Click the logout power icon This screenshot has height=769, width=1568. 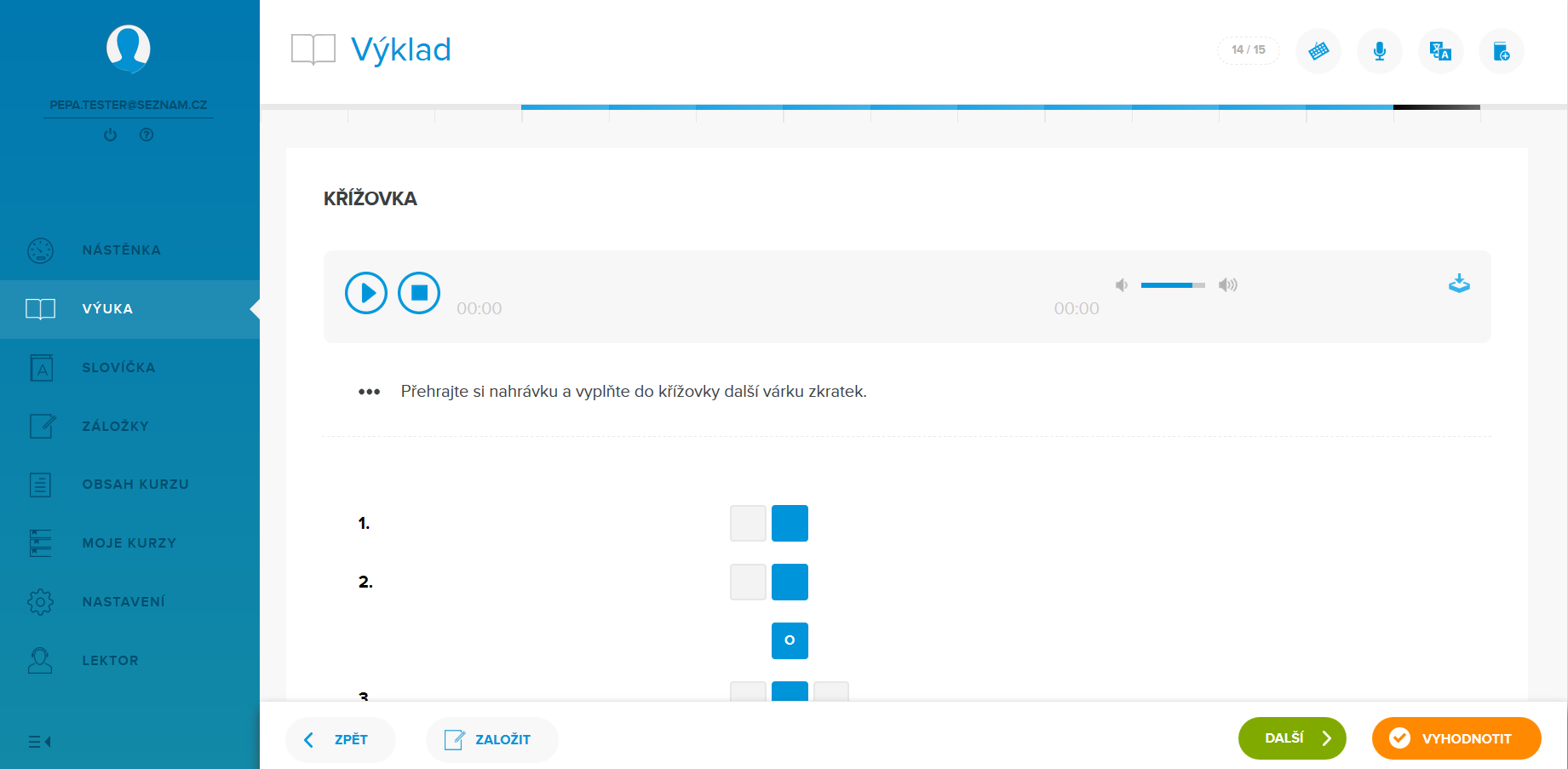(x=110, y=135)
